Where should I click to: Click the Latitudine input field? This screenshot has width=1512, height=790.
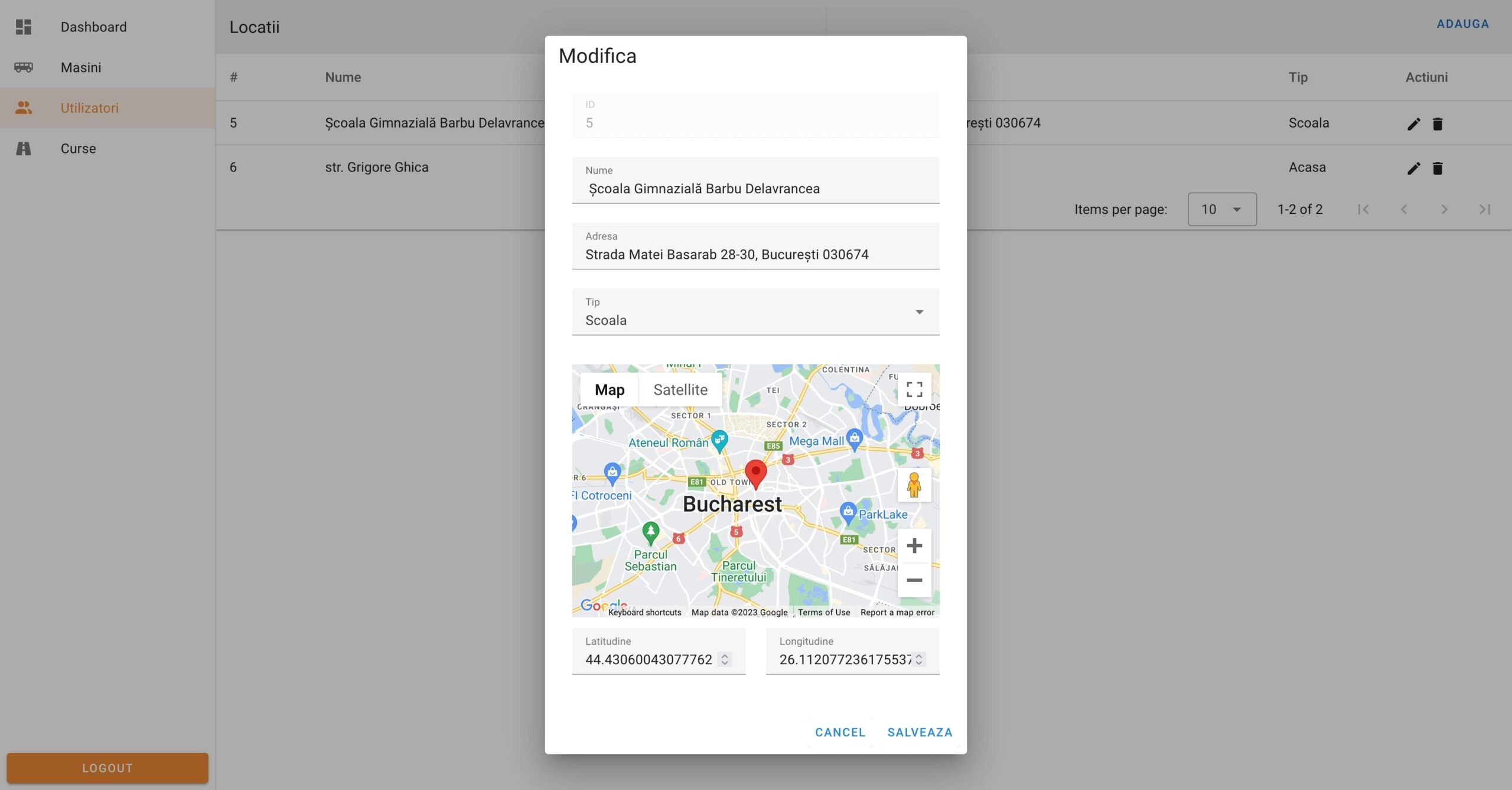(659, 651)
